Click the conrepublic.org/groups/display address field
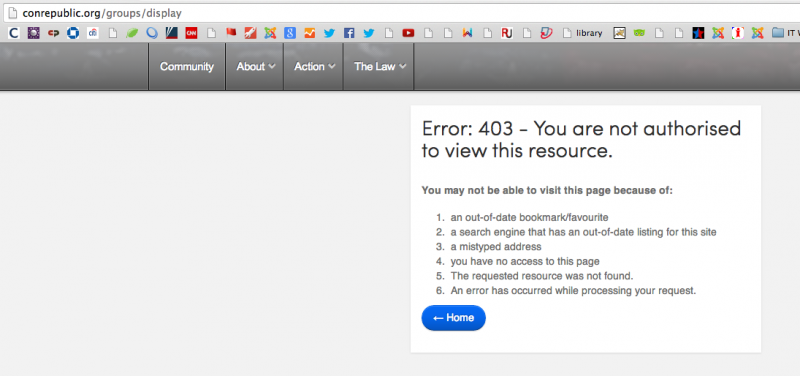Image resolution: width=800 pixels, height=376 pixels. click(403, 13)
